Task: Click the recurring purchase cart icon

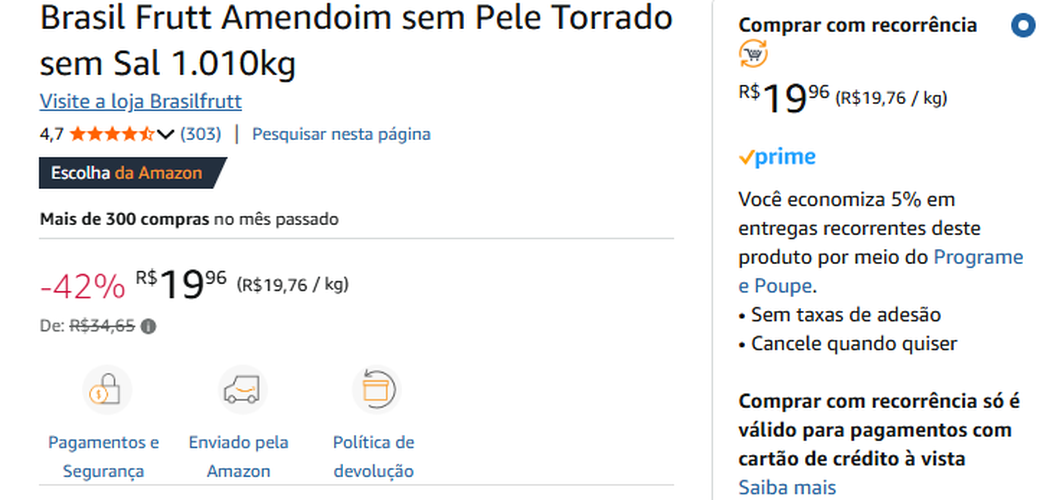Action: 753,54
